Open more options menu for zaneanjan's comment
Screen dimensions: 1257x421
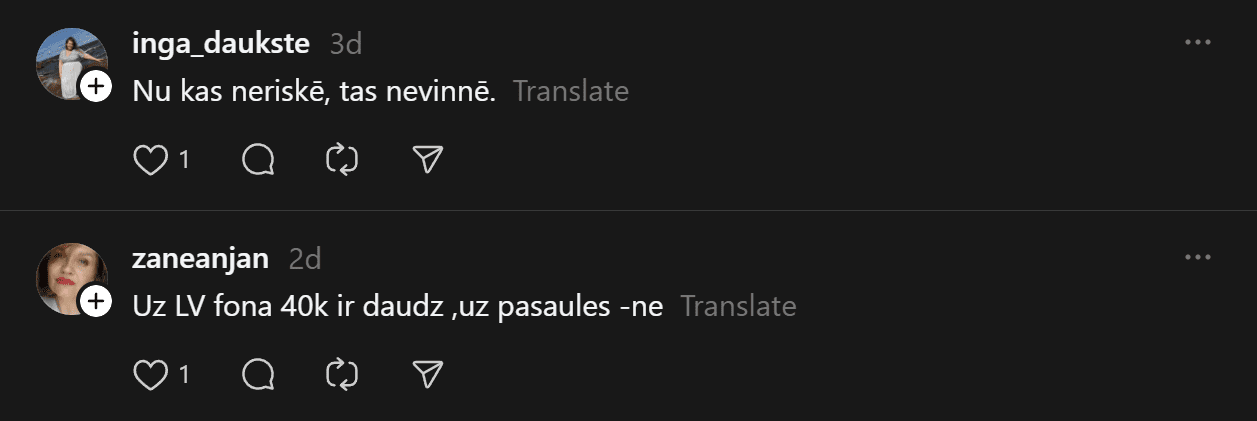[1197, 258]
